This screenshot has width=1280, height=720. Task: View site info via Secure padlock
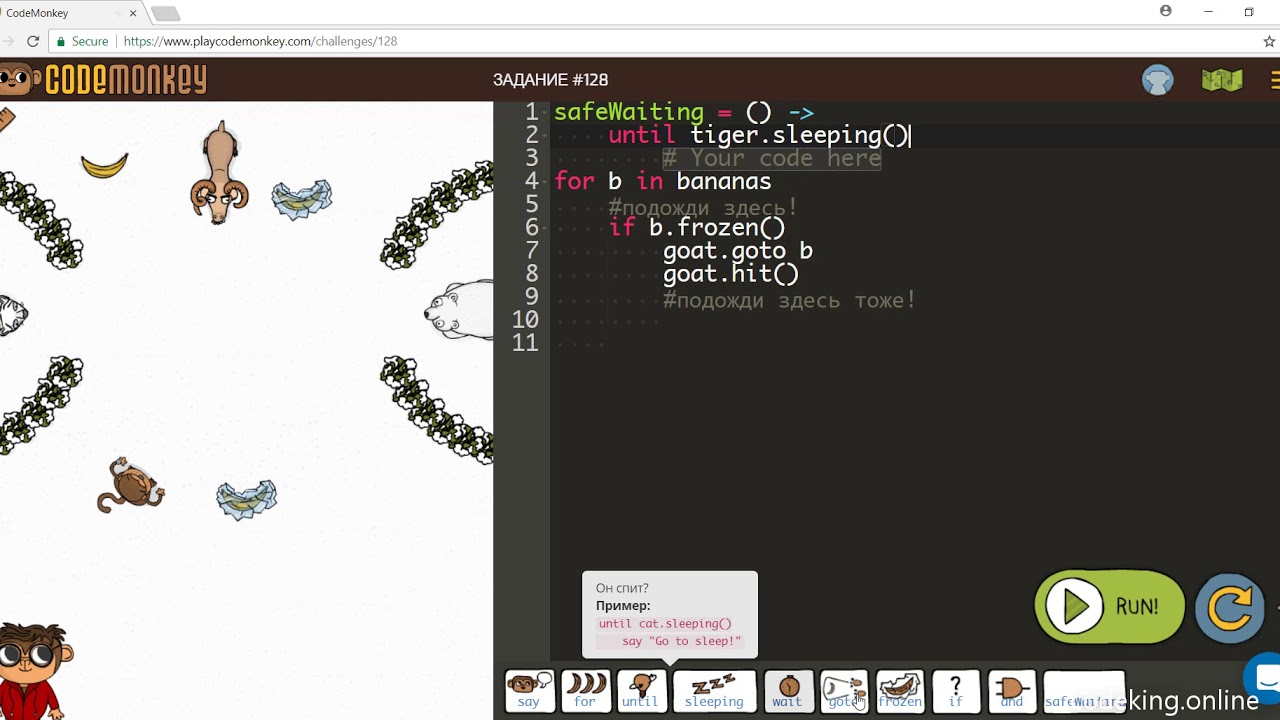click(x=81, y=41)
